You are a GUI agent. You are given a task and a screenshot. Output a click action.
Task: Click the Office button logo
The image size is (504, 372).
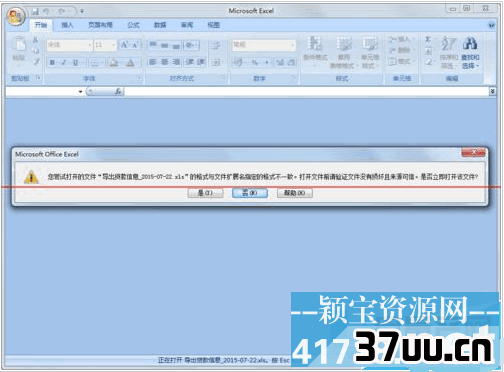coord(16,16)
